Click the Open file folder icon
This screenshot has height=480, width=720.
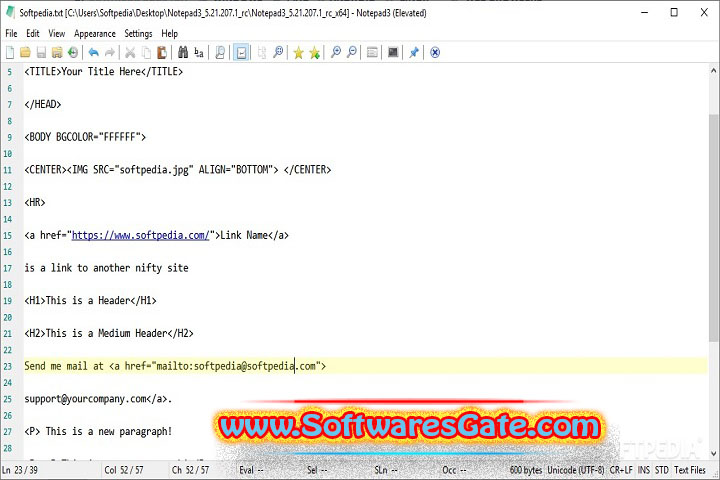point(26,52)
